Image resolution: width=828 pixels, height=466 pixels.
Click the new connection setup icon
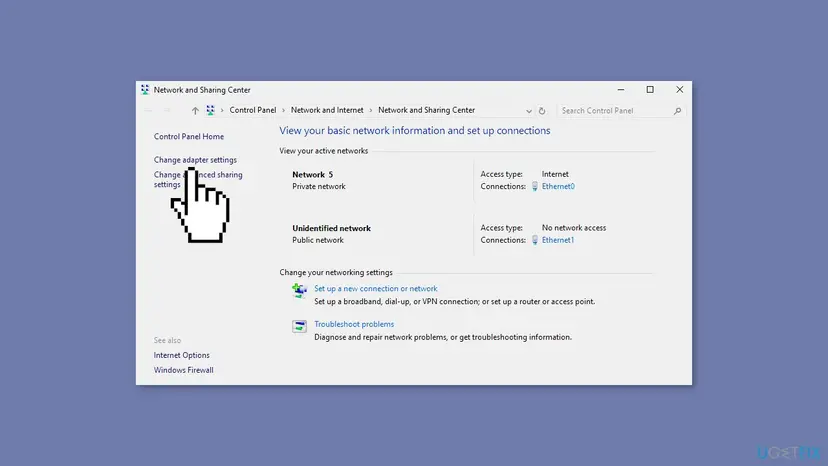[299, 291]
